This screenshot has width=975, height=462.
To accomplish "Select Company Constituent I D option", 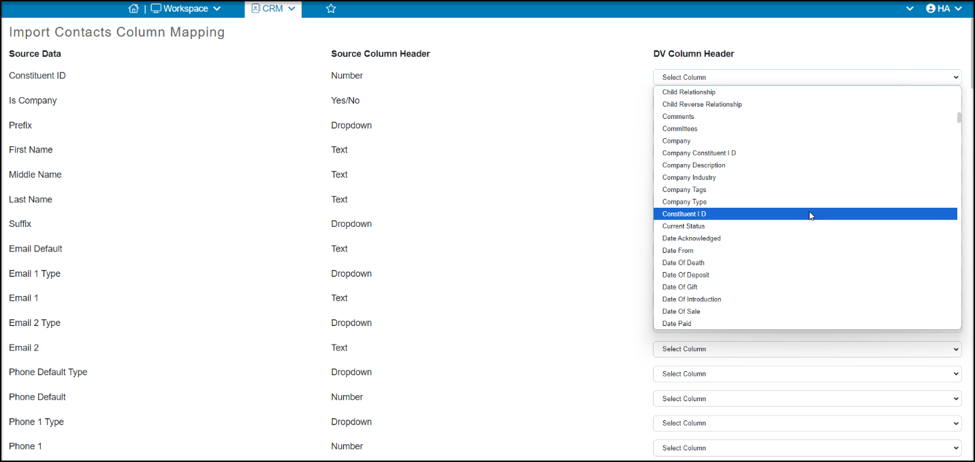I will (805, 153).
